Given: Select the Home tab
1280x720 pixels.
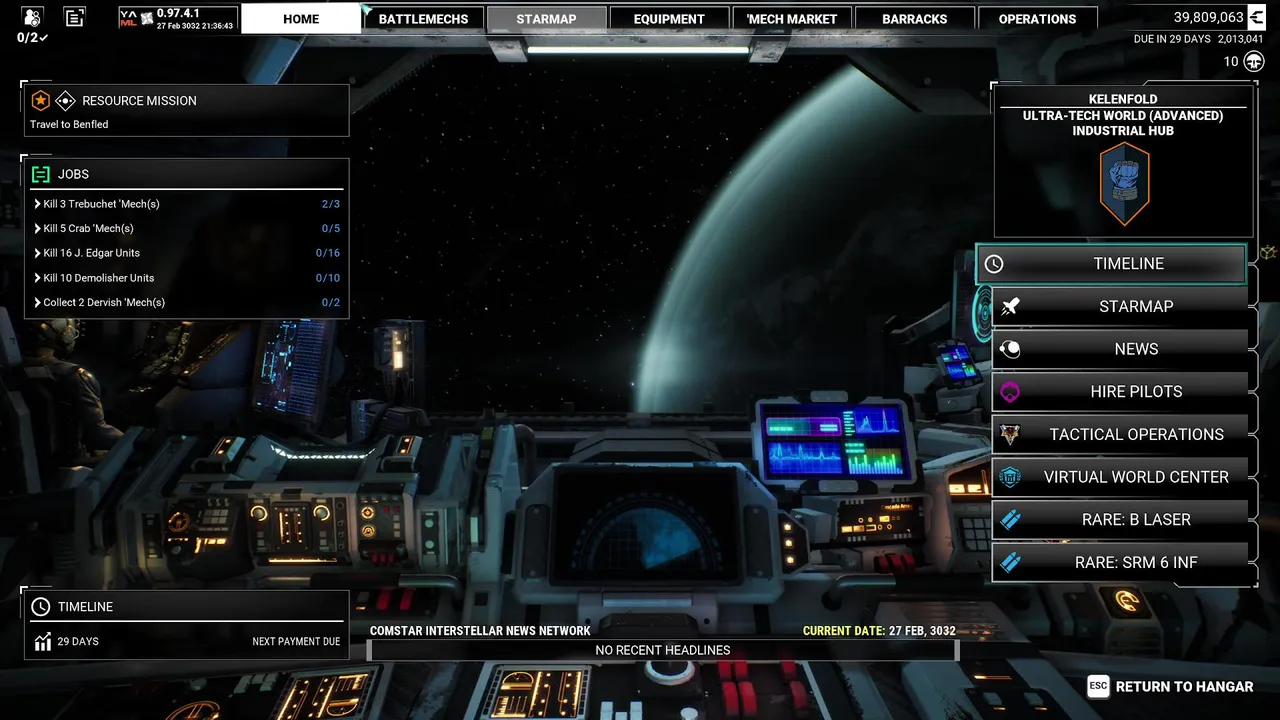Looking at the screenshot, I should pos(301,18).
